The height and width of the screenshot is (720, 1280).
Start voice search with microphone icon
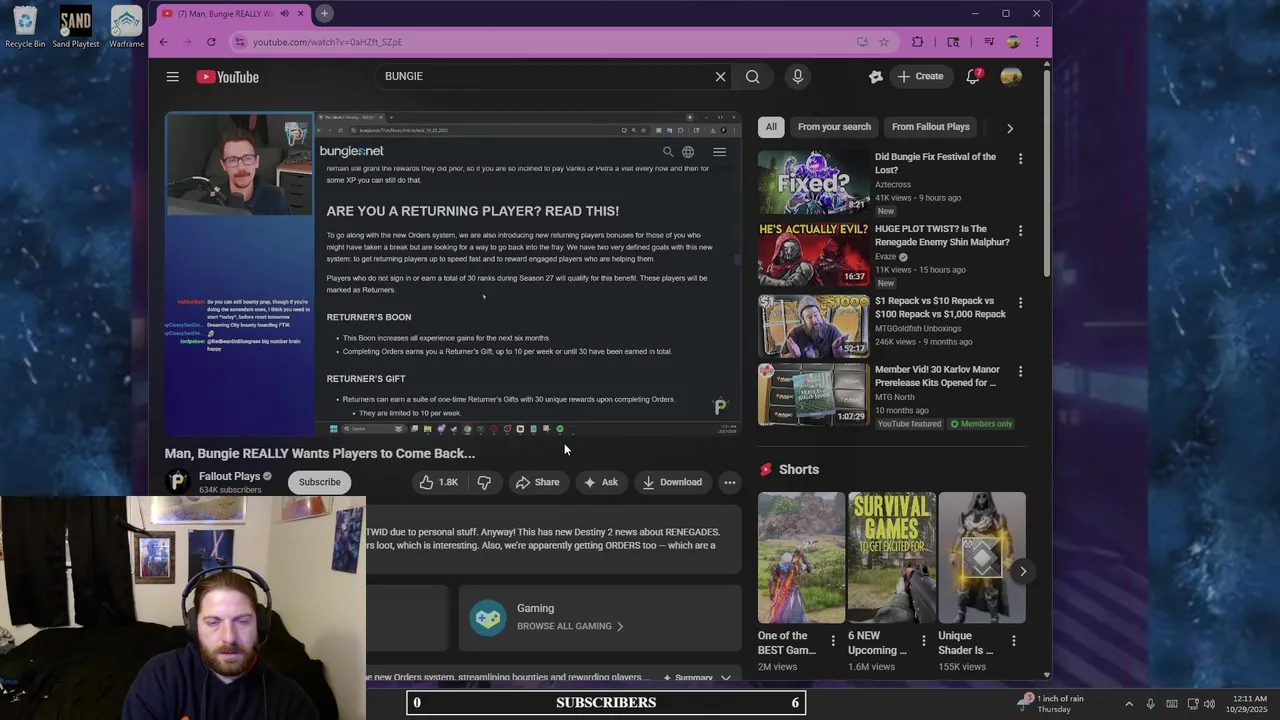[797, 76]
